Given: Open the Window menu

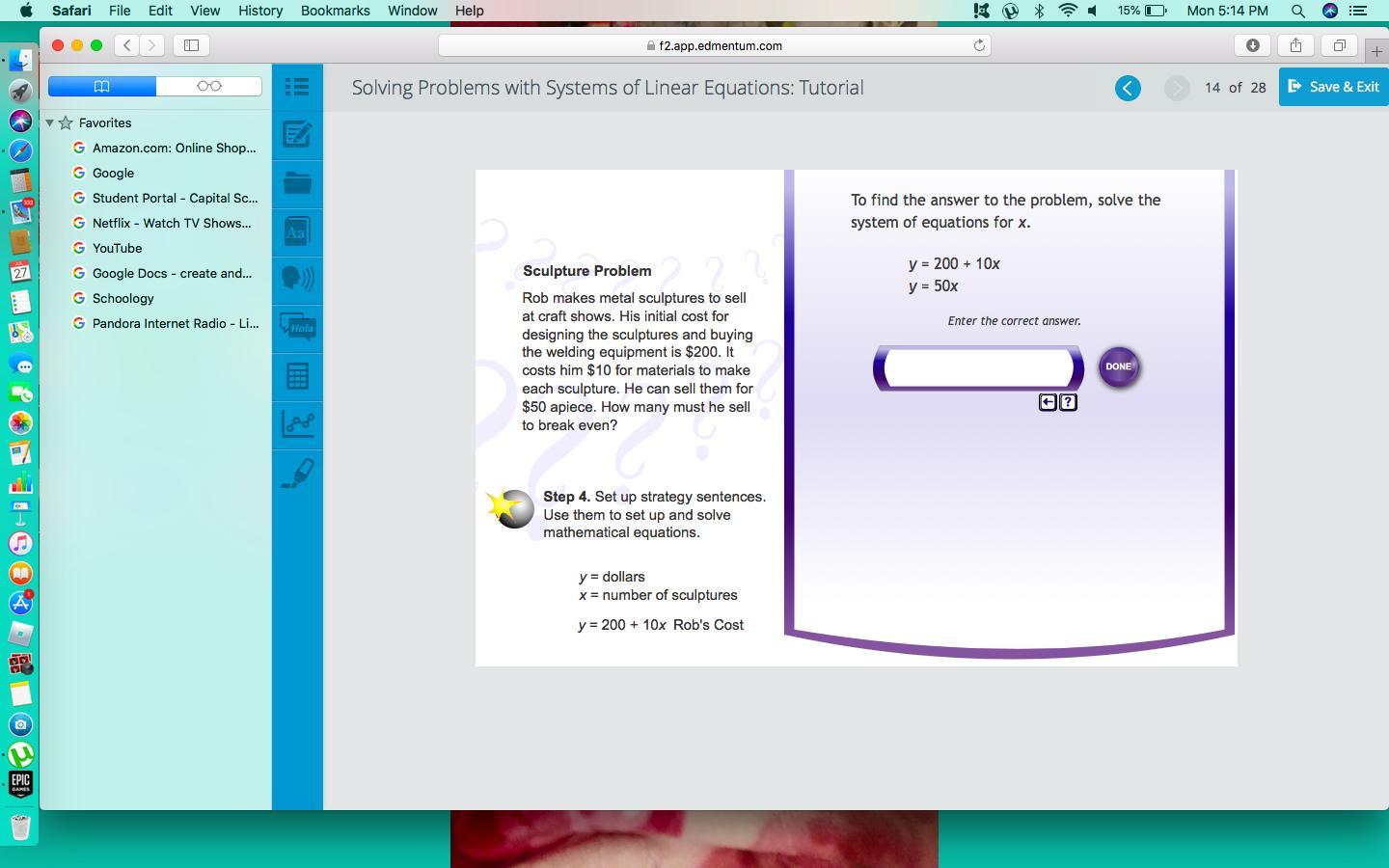Looking at the screenshot, I should tap(412, 11).
